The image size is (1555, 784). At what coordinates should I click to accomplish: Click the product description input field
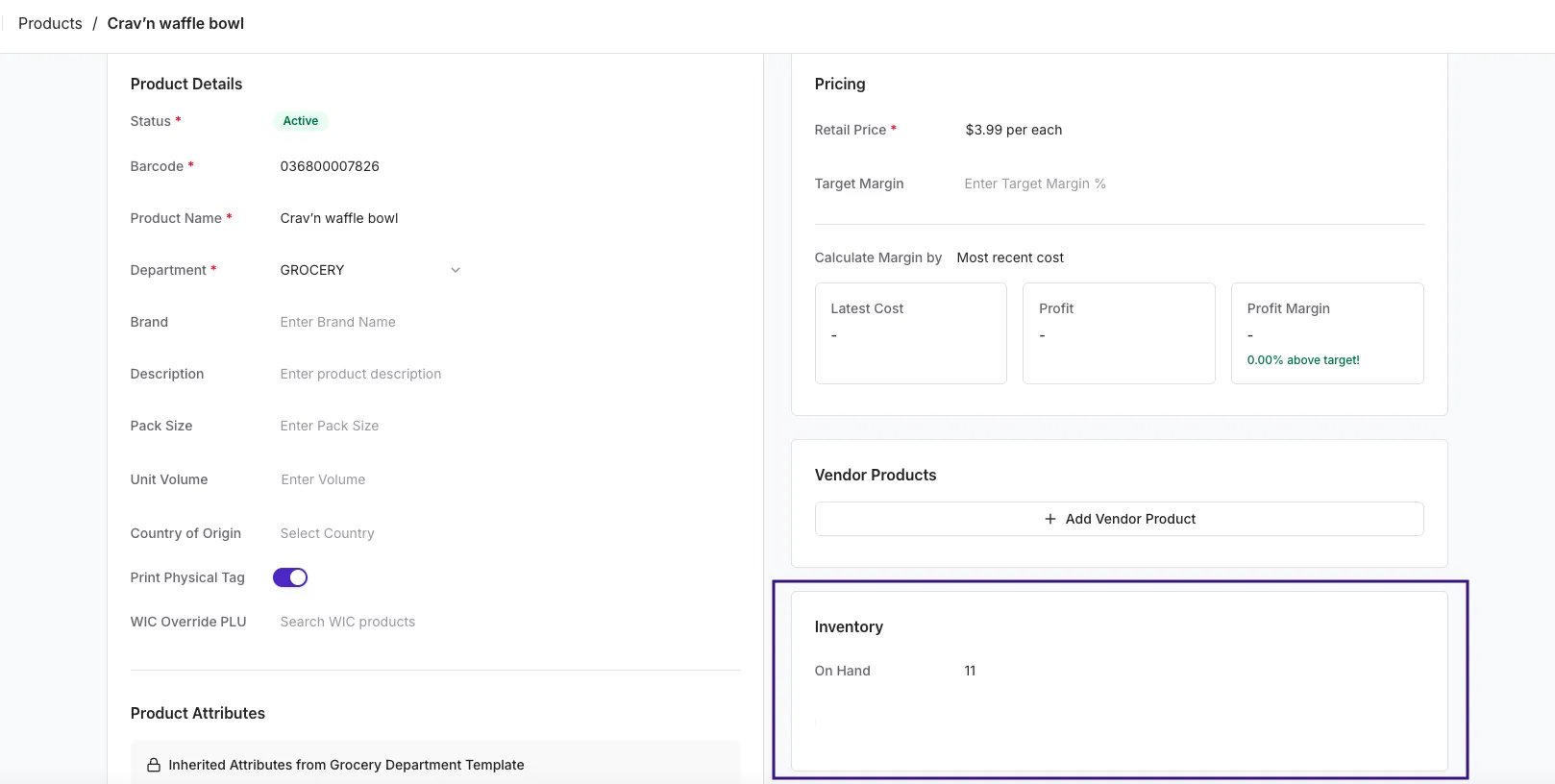[370, 374]
